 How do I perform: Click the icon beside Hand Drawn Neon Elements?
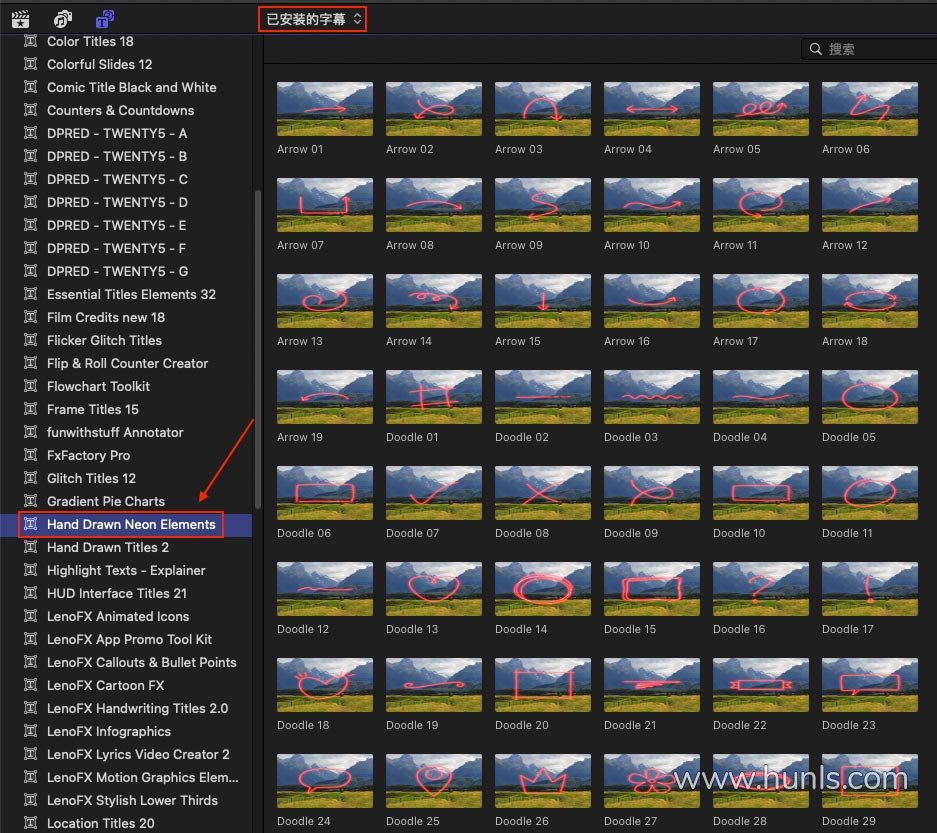31,524
